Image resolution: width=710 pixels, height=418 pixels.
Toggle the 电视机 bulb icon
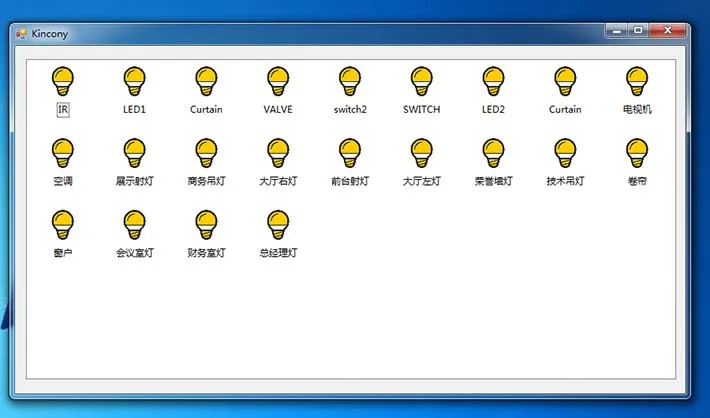(x=637, y=81)
